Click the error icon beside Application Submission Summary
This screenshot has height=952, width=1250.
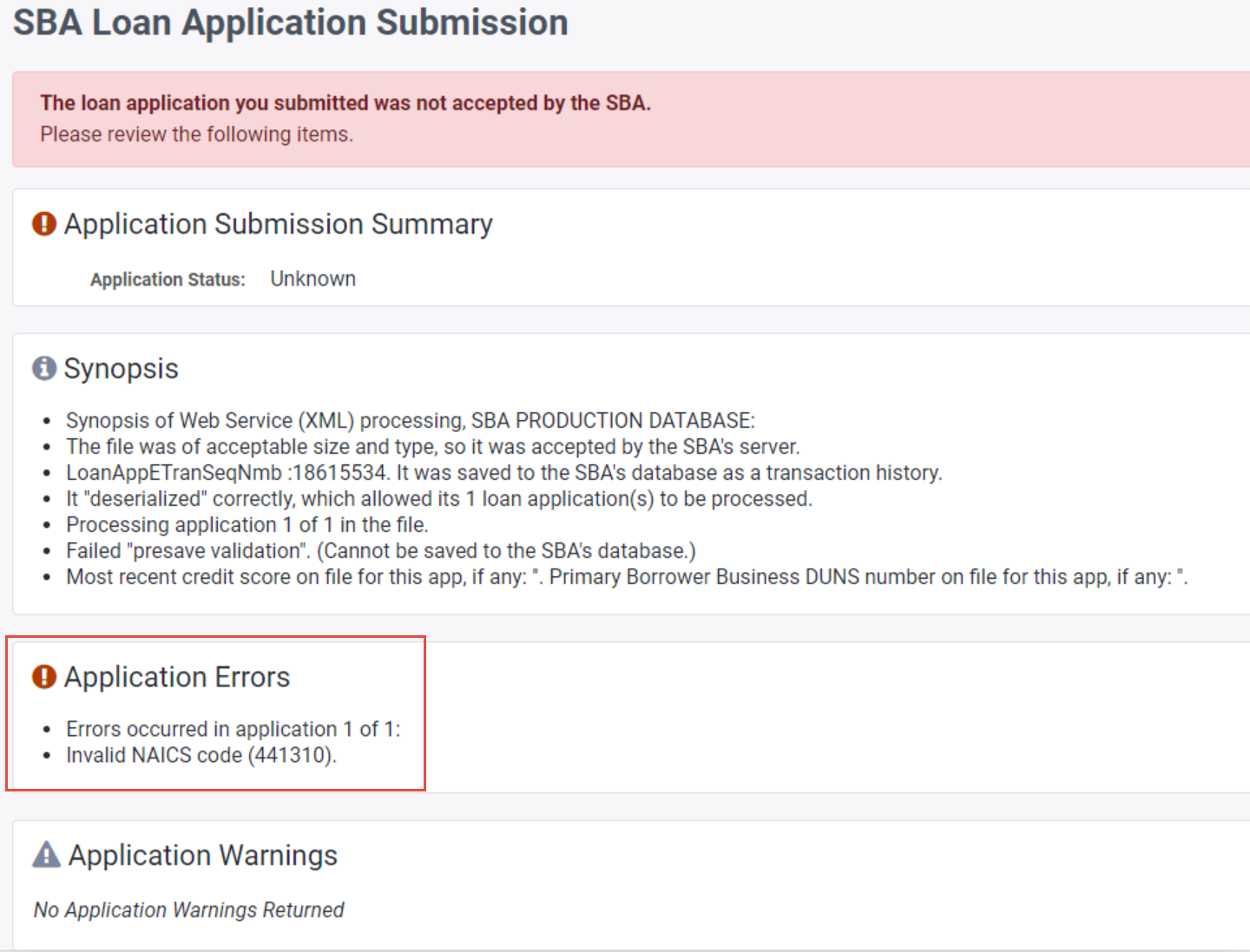tap(44, 224)
